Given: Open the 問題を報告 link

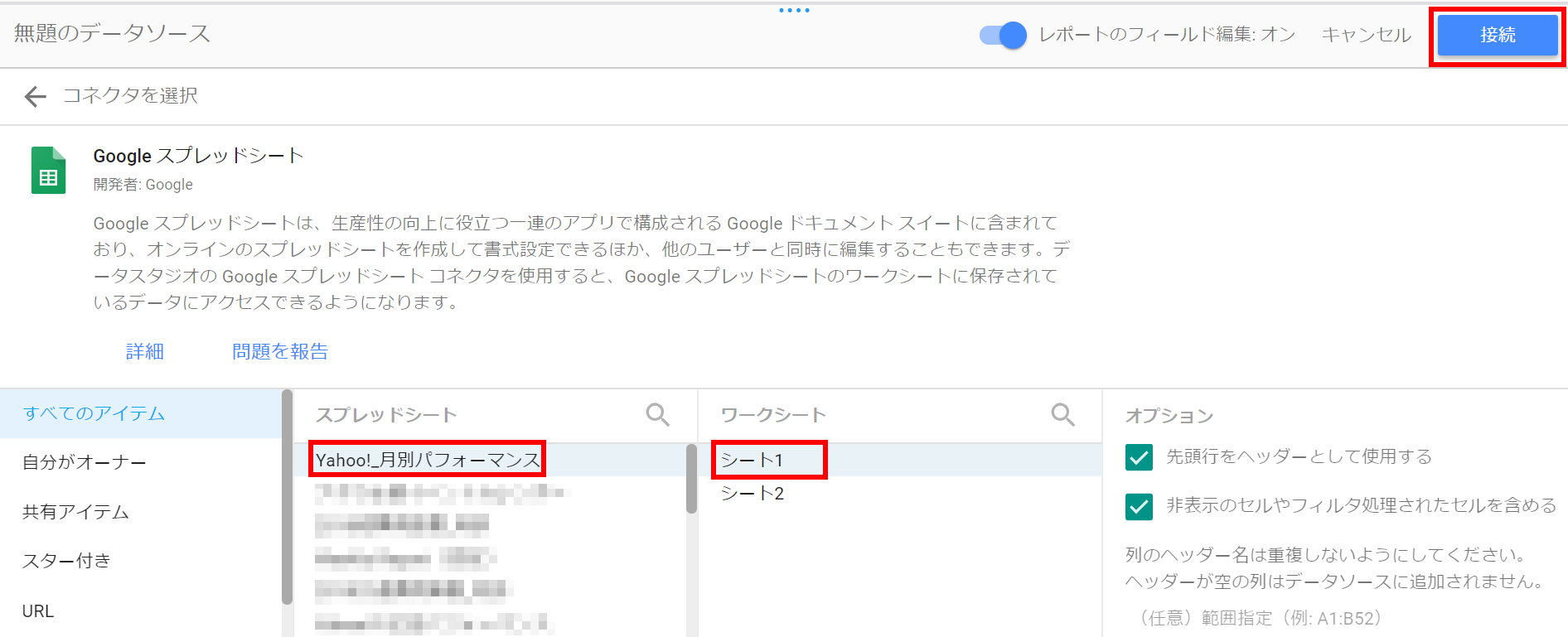Looking at the screenshot, I should [x=280, y=351].
